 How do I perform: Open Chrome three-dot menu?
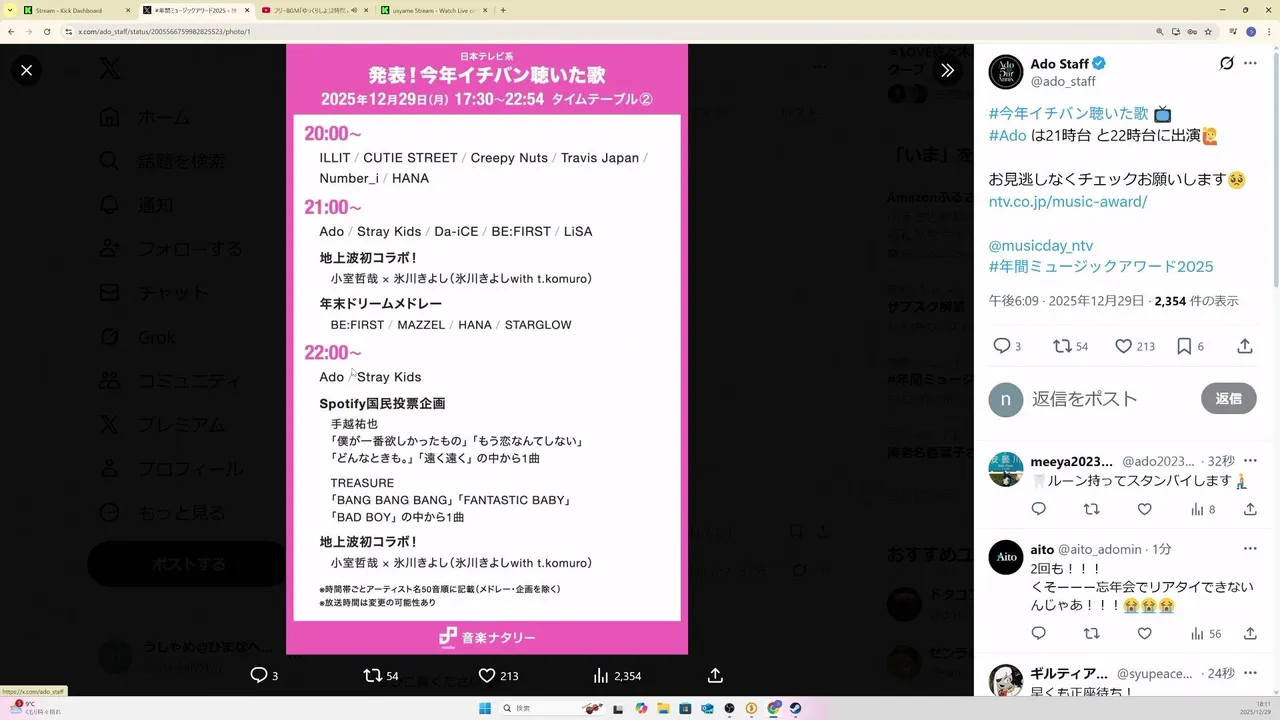(x=1268, y=31)
